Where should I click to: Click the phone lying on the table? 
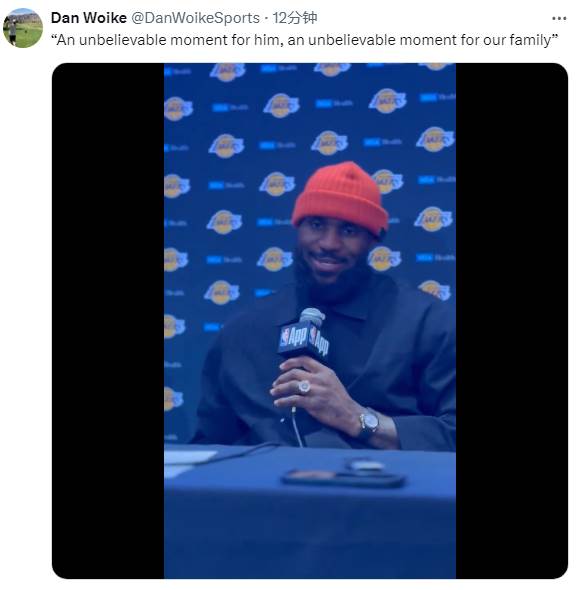[342, 478]
